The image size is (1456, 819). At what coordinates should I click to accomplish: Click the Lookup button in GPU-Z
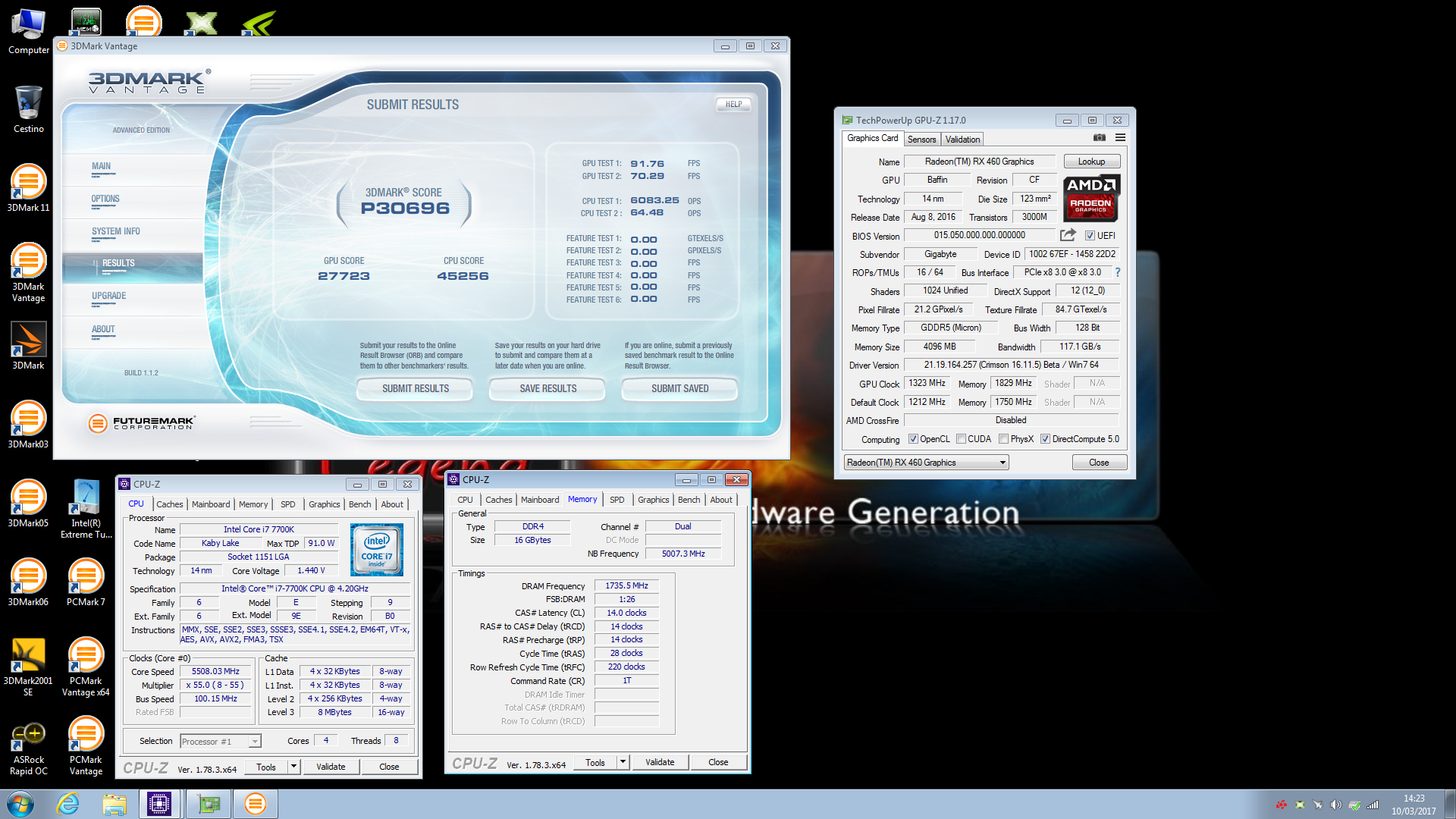click(1091, 162)
